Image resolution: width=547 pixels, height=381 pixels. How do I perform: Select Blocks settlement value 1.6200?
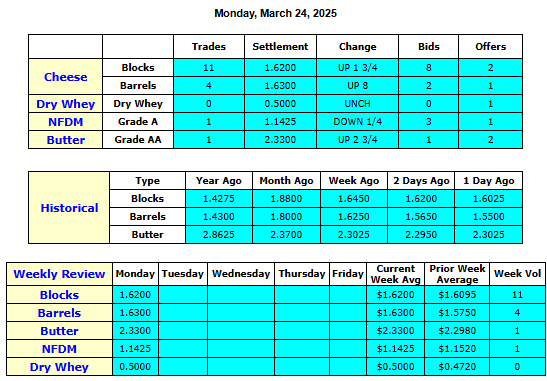280,68
